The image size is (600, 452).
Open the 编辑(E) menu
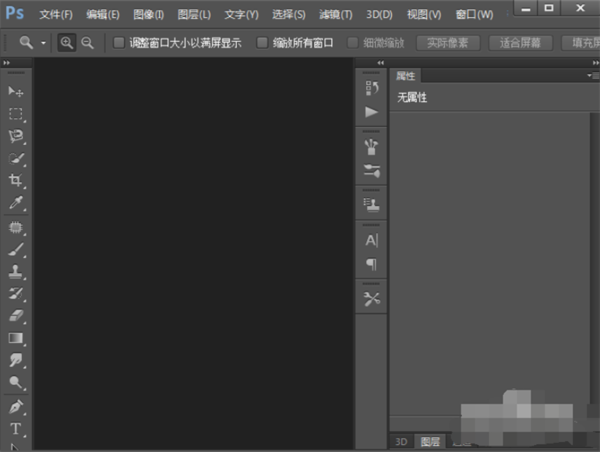[x=103, y=15]
